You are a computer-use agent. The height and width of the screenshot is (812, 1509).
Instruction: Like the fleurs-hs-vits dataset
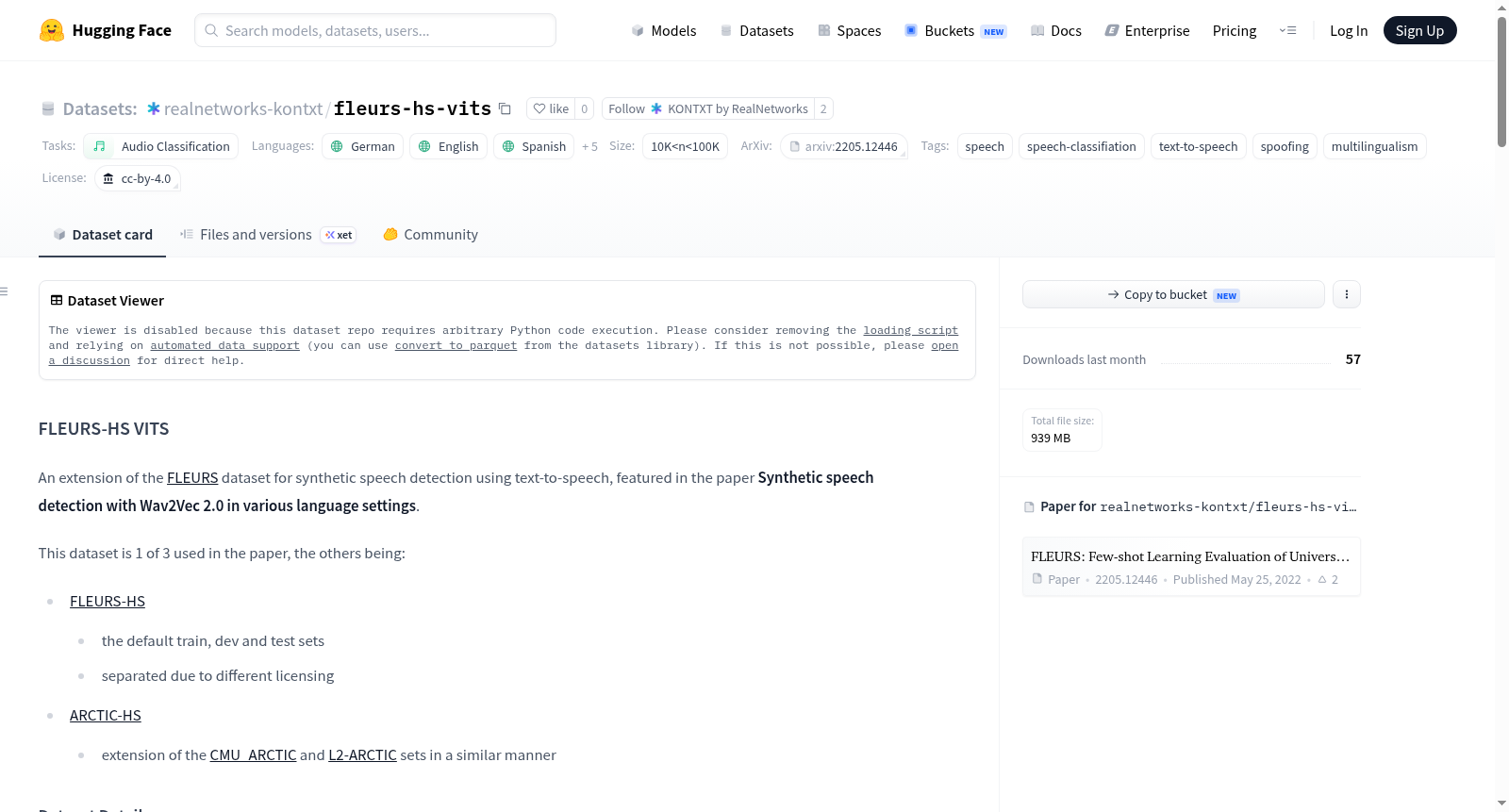point(551,108)
